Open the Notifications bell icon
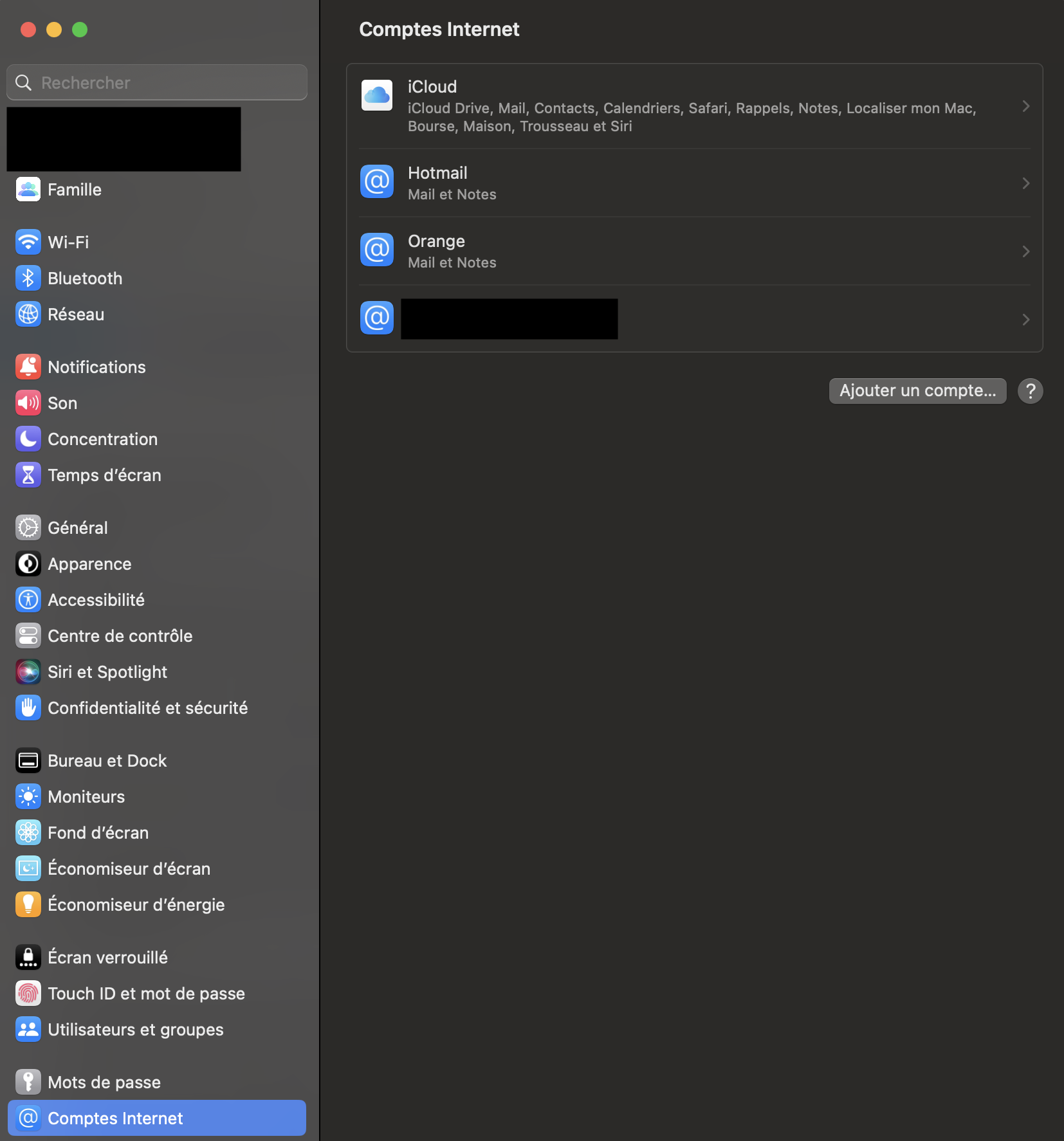The height and width of the screenshot is (1141, 1064). [28, 367]
